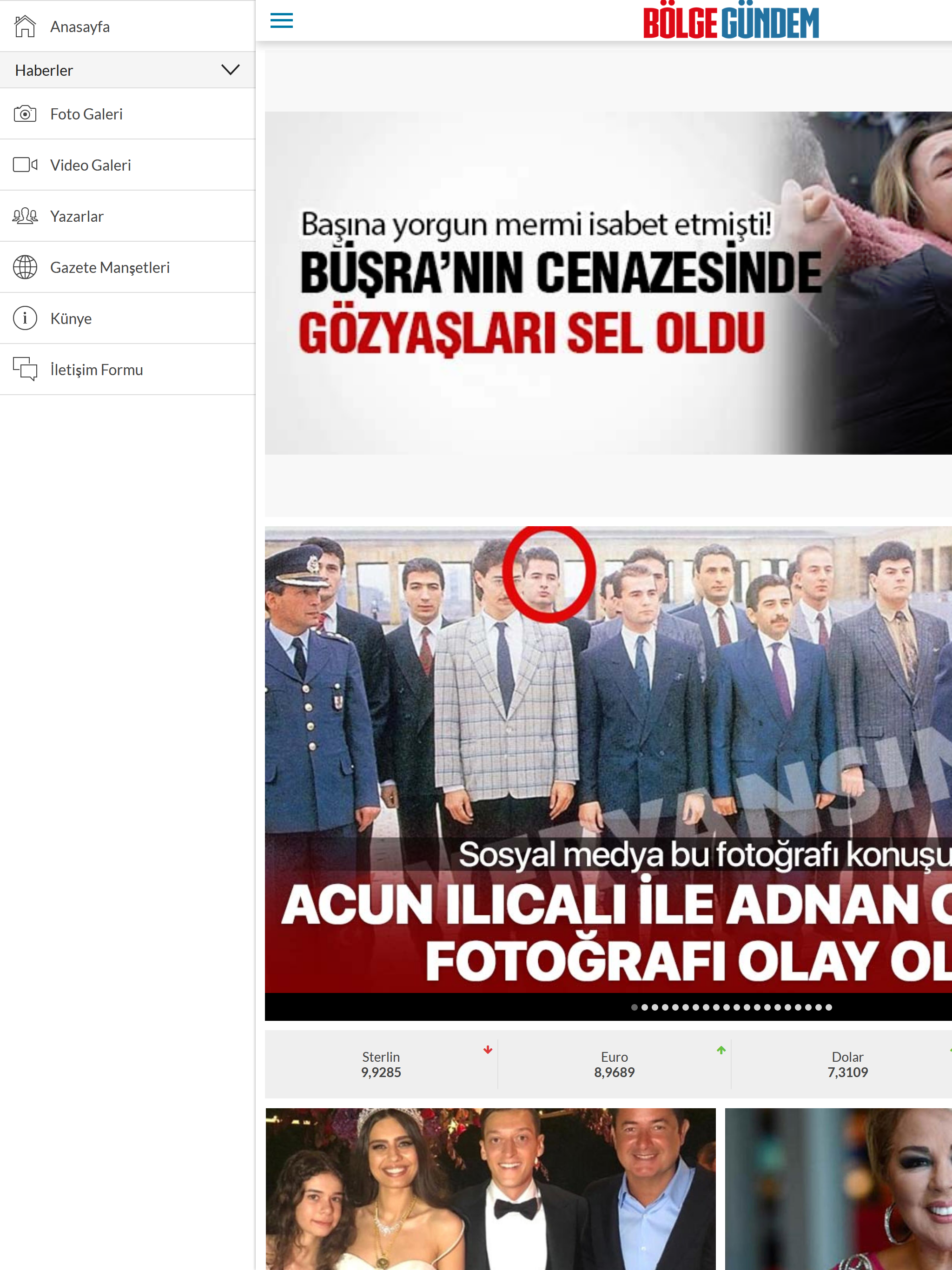Click the İletişim Formu chat icon

(x=25, y=369)
